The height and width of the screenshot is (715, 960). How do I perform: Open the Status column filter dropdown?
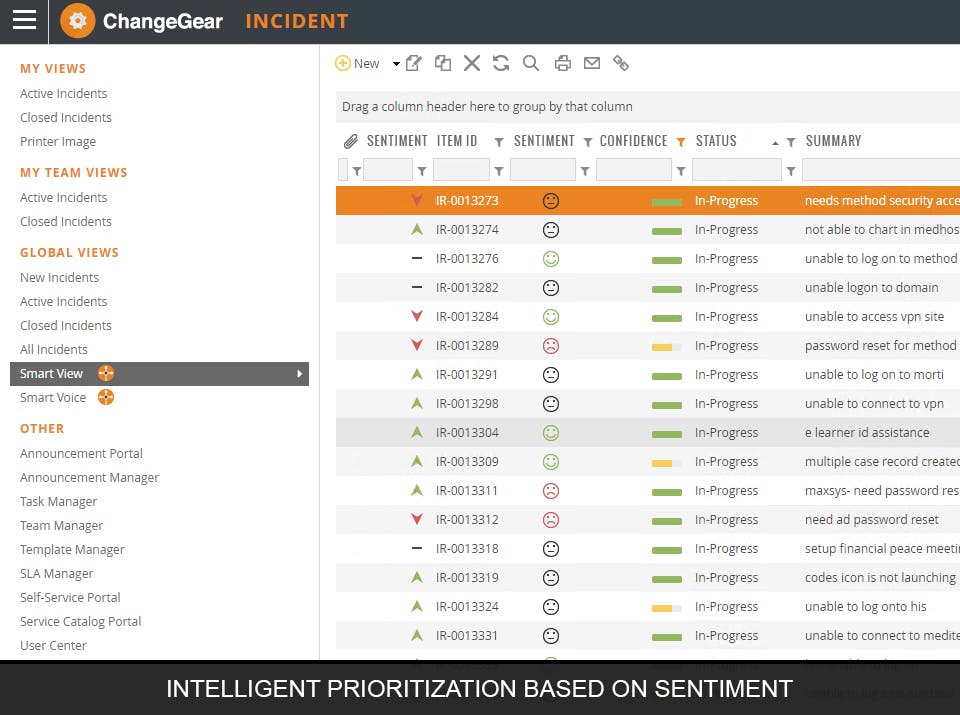pos(792,141)
